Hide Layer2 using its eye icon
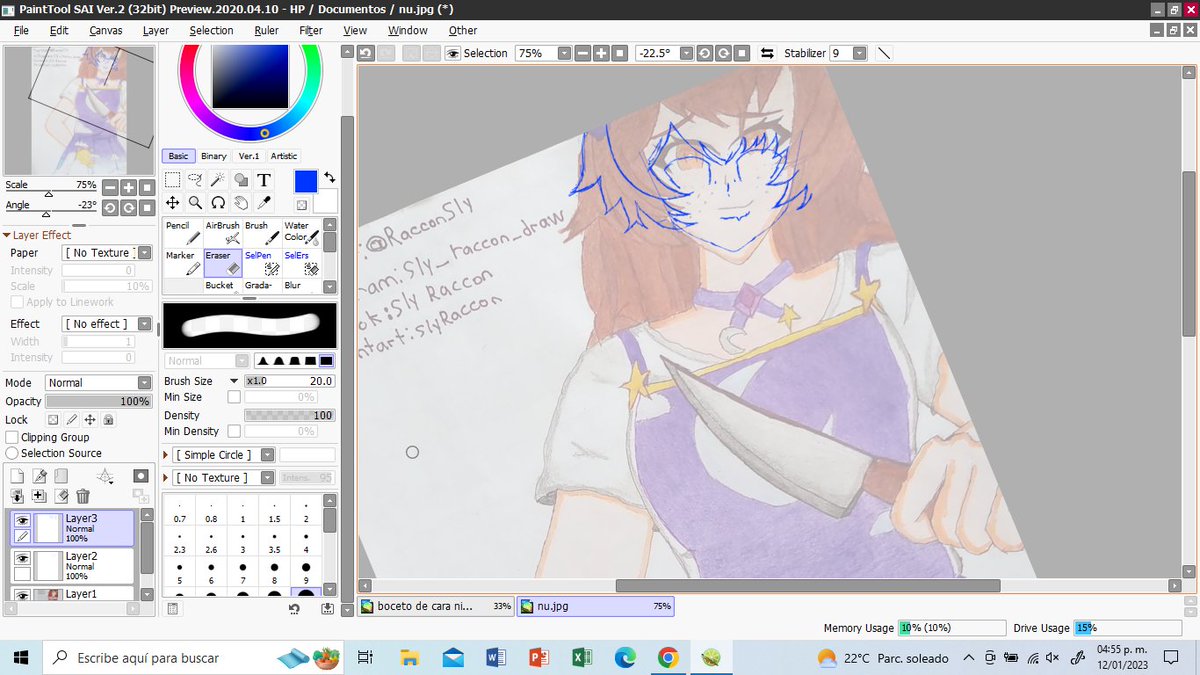This screenshot has height=675, width=1200. pyautogui.click(x=21, y=556)
